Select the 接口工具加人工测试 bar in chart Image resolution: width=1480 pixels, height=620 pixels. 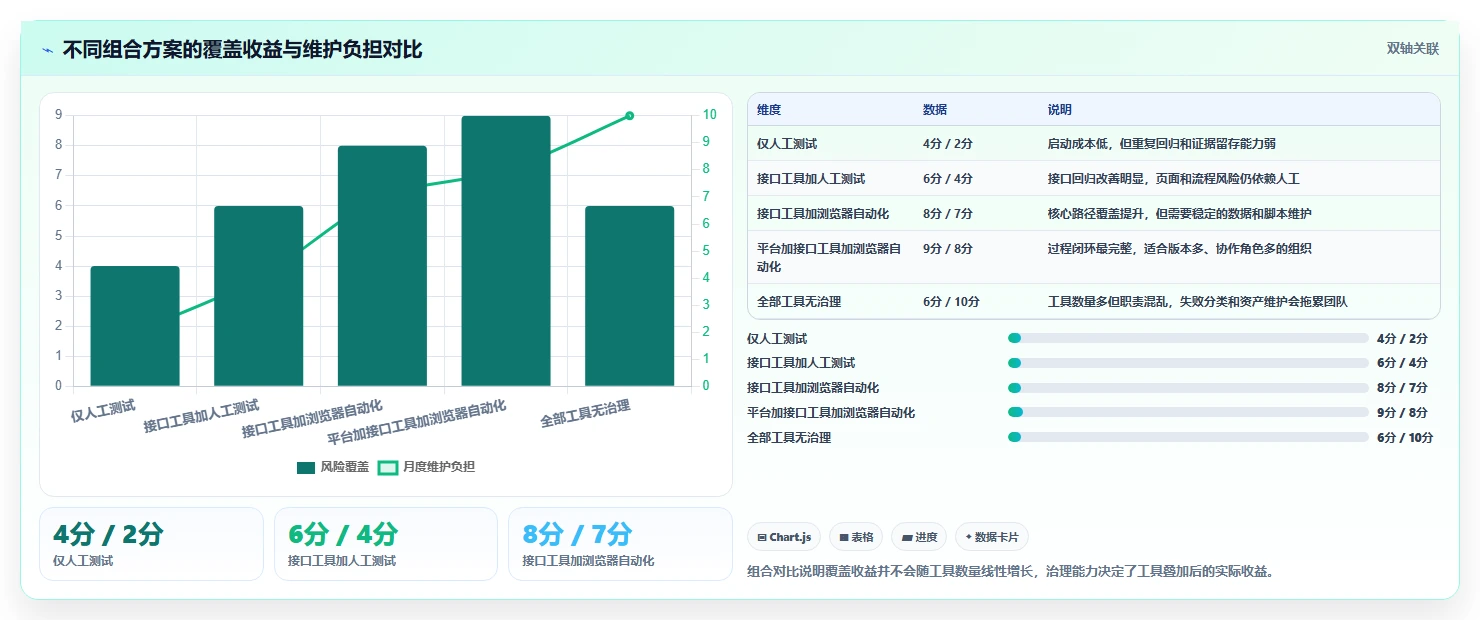click(259, 296)
